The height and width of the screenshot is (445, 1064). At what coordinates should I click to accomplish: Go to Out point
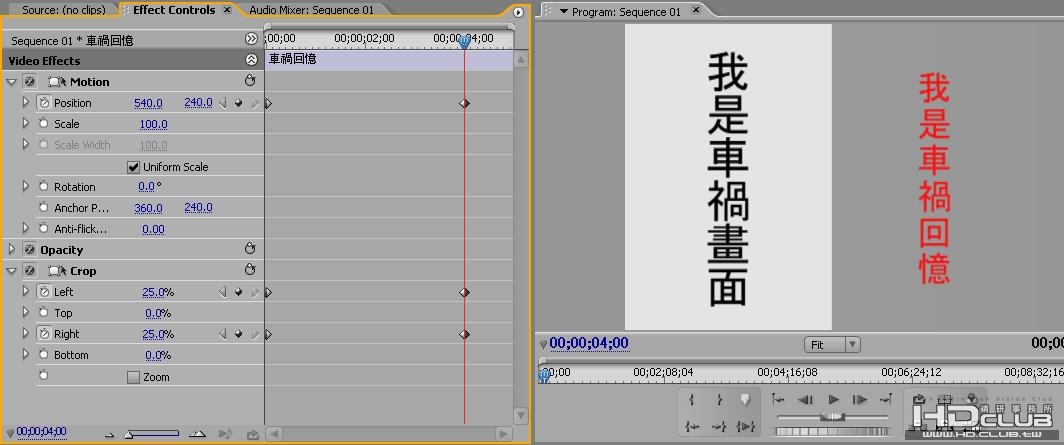[719, 427]
